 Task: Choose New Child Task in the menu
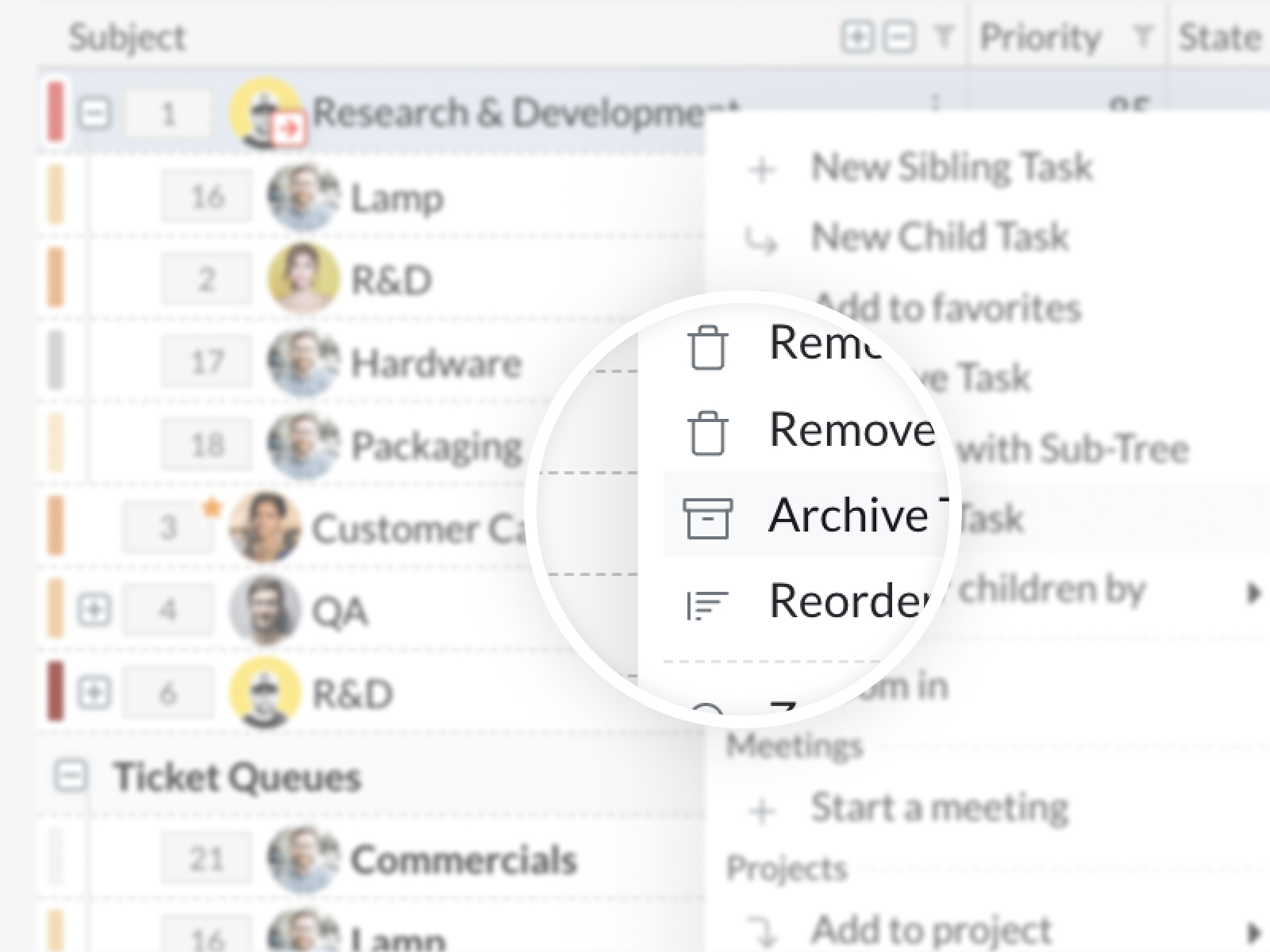[x=940, y=236]
